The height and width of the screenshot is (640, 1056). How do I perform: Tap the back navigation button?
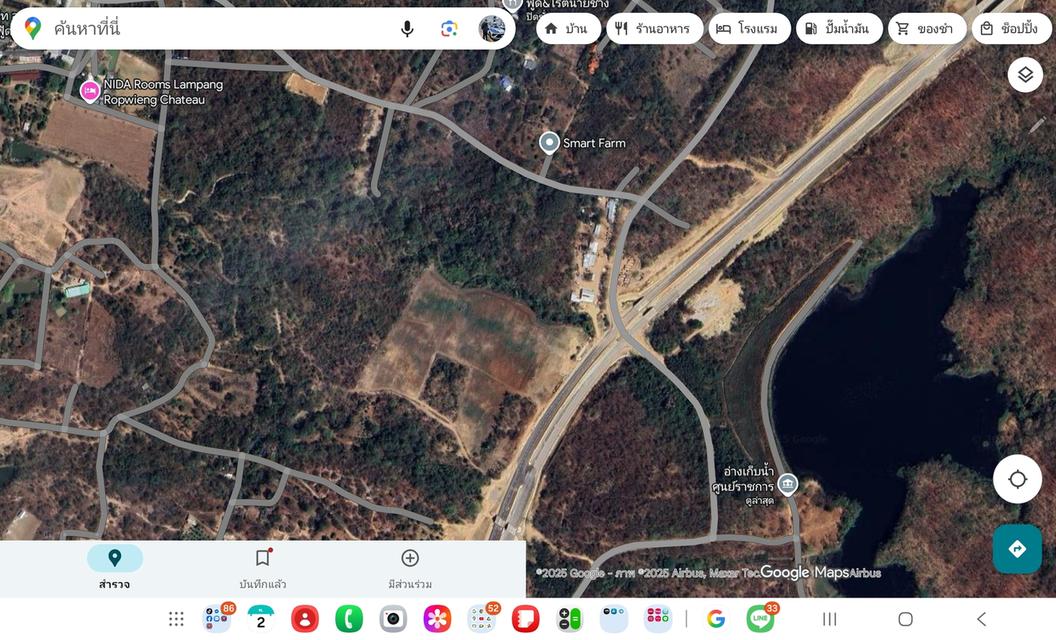pyautogui.click(x=981, y=618)
